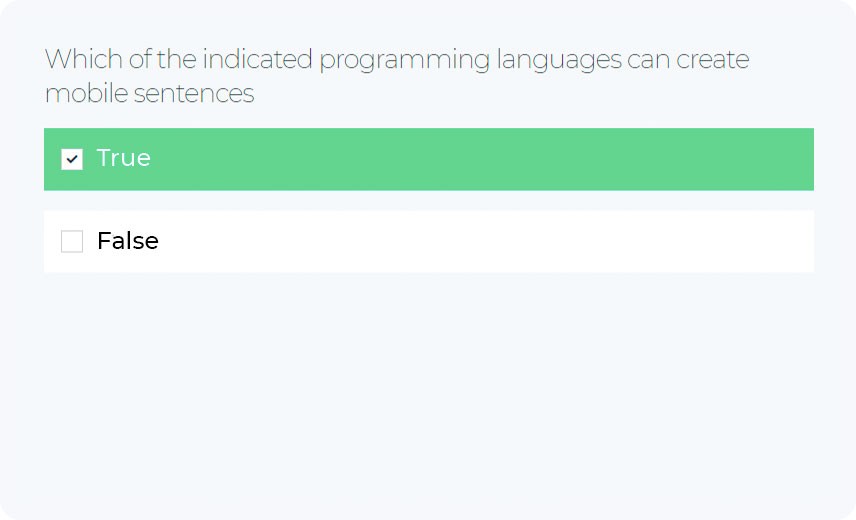Screen dimensions: 856x520
Task: Click the white False answer row
Action: coord(428,241)
